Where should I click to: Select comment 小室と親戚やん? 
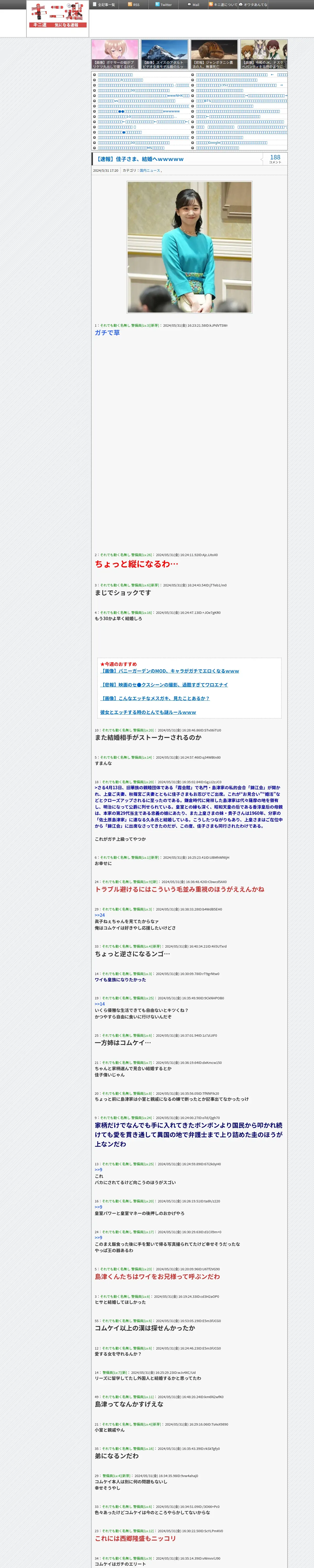[110, 1430]
